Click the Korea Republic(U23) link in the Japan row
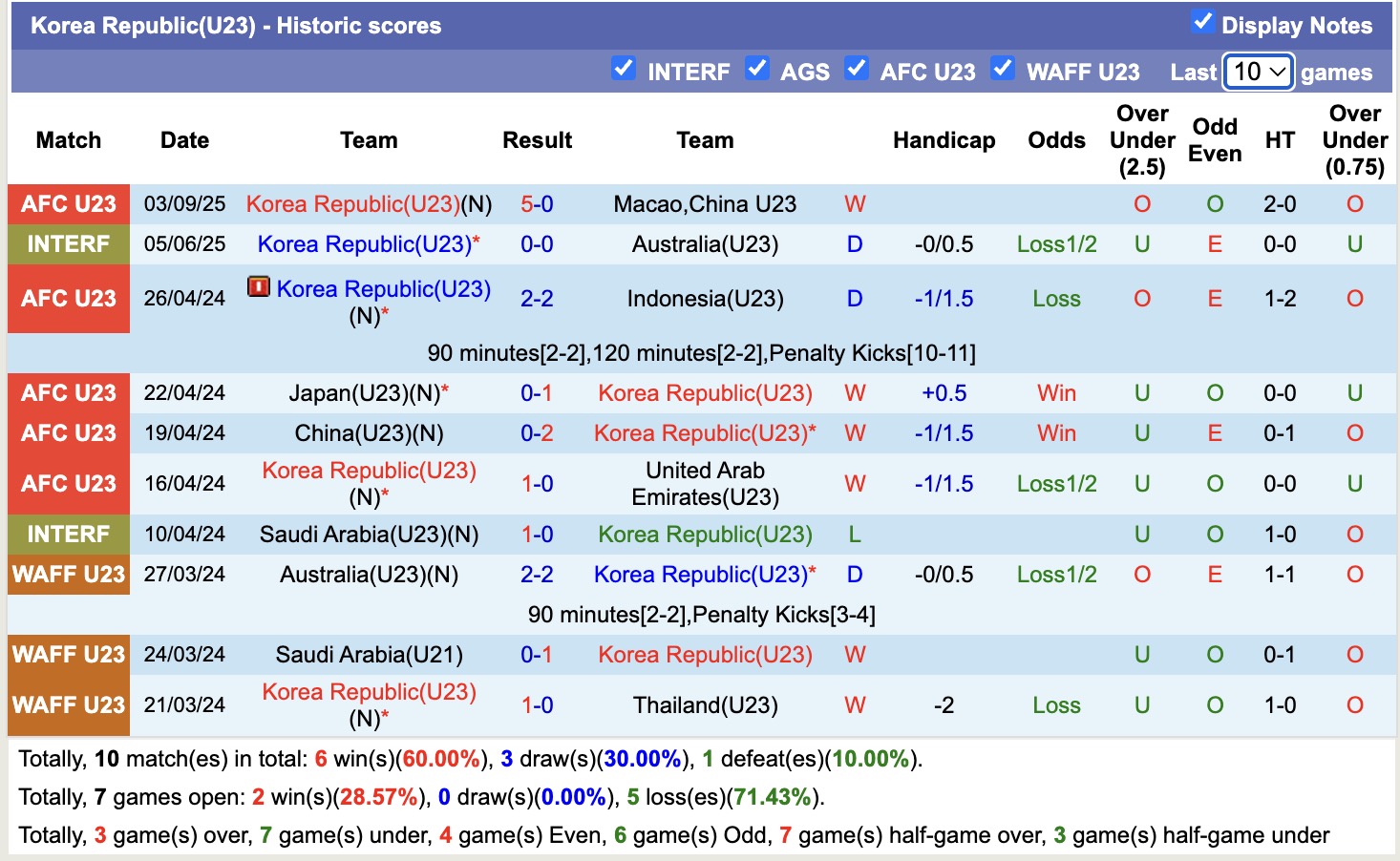Viewport: 1400px width, 861px height. coord(705,392)
